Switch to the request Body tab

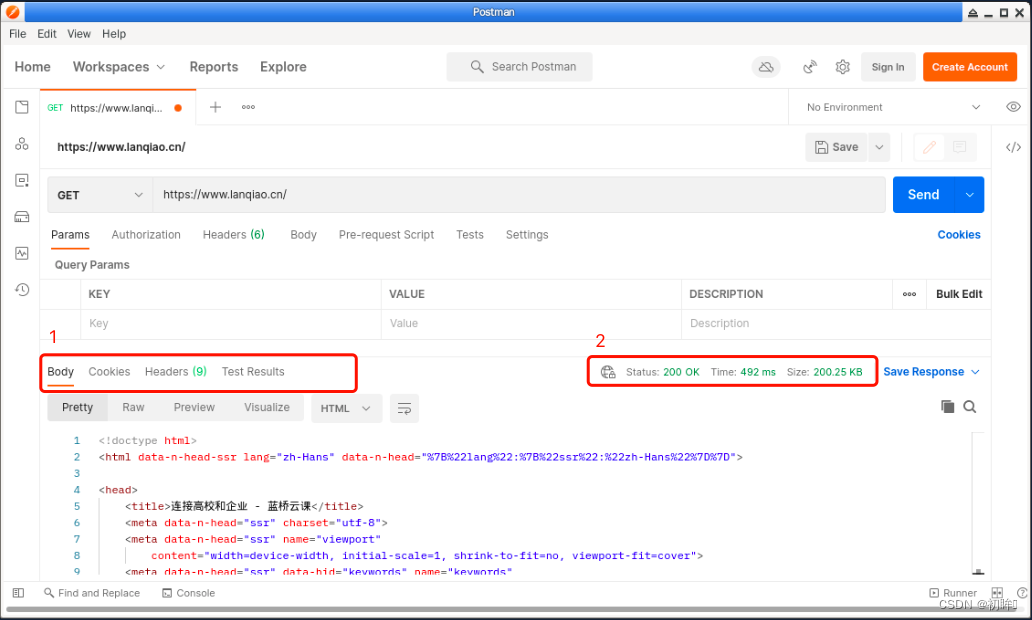[303, 235]
